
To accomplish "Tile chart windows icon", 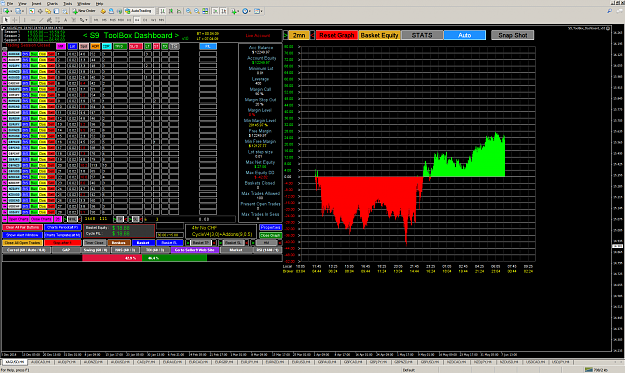I will 205,11.
